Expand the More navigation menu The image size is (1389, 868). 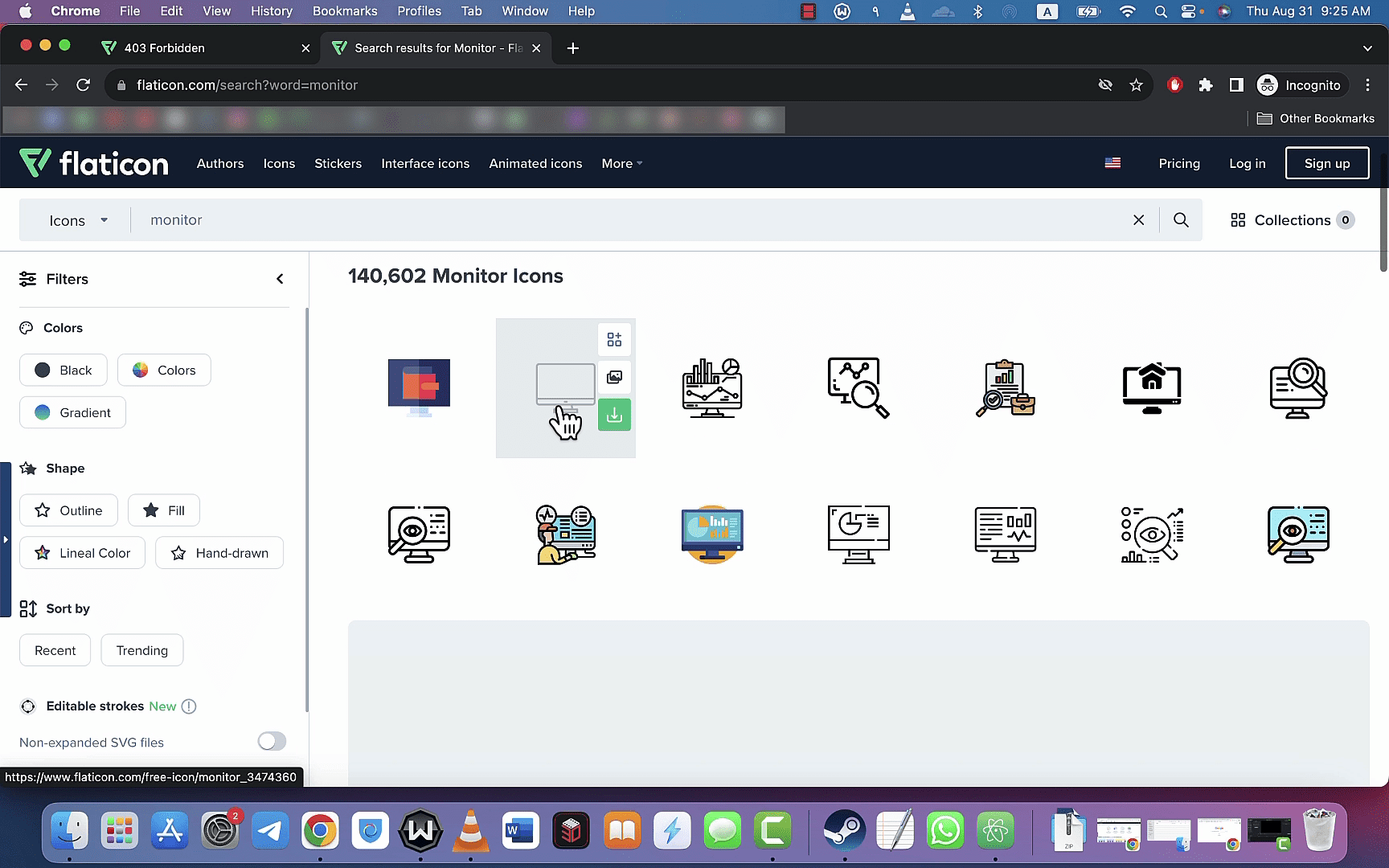(x=622, y=163)
